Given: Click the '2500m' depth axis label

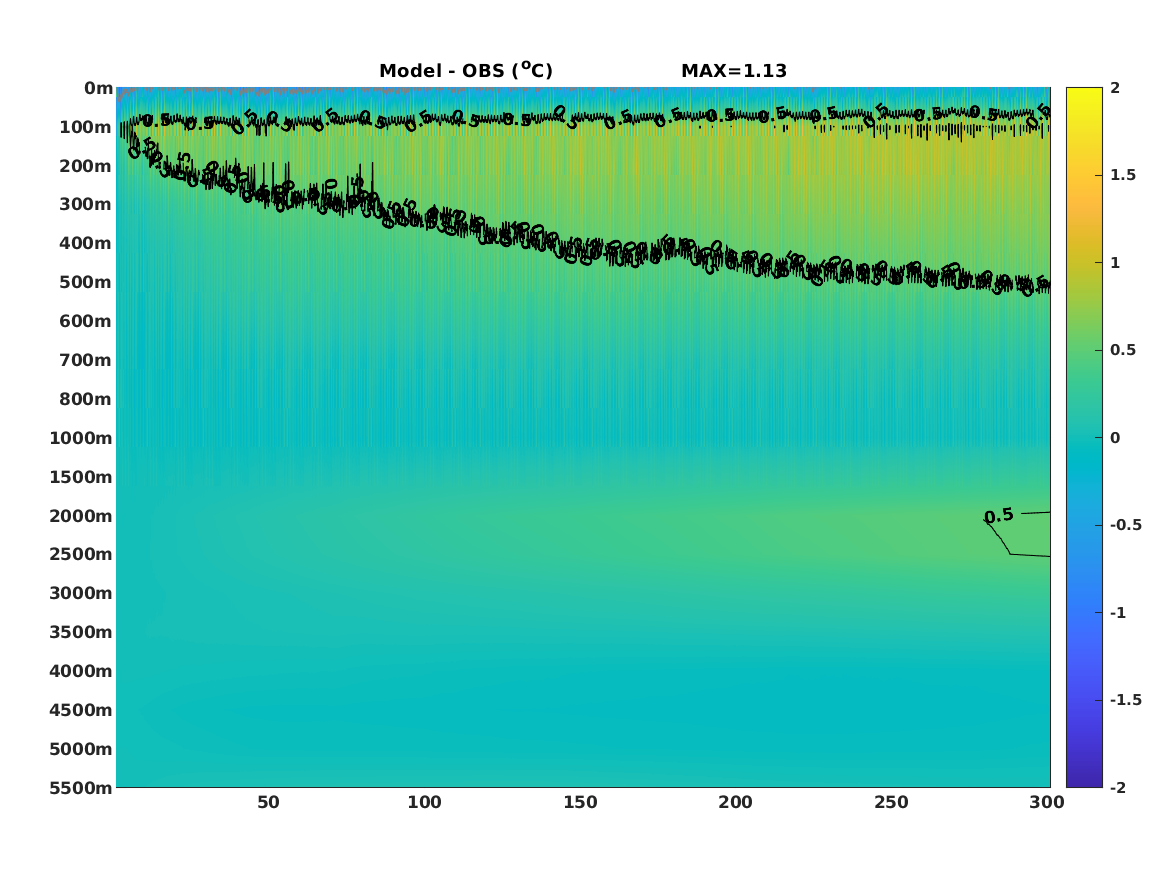Looking at the screenshot, I should (x=81, y=554).
